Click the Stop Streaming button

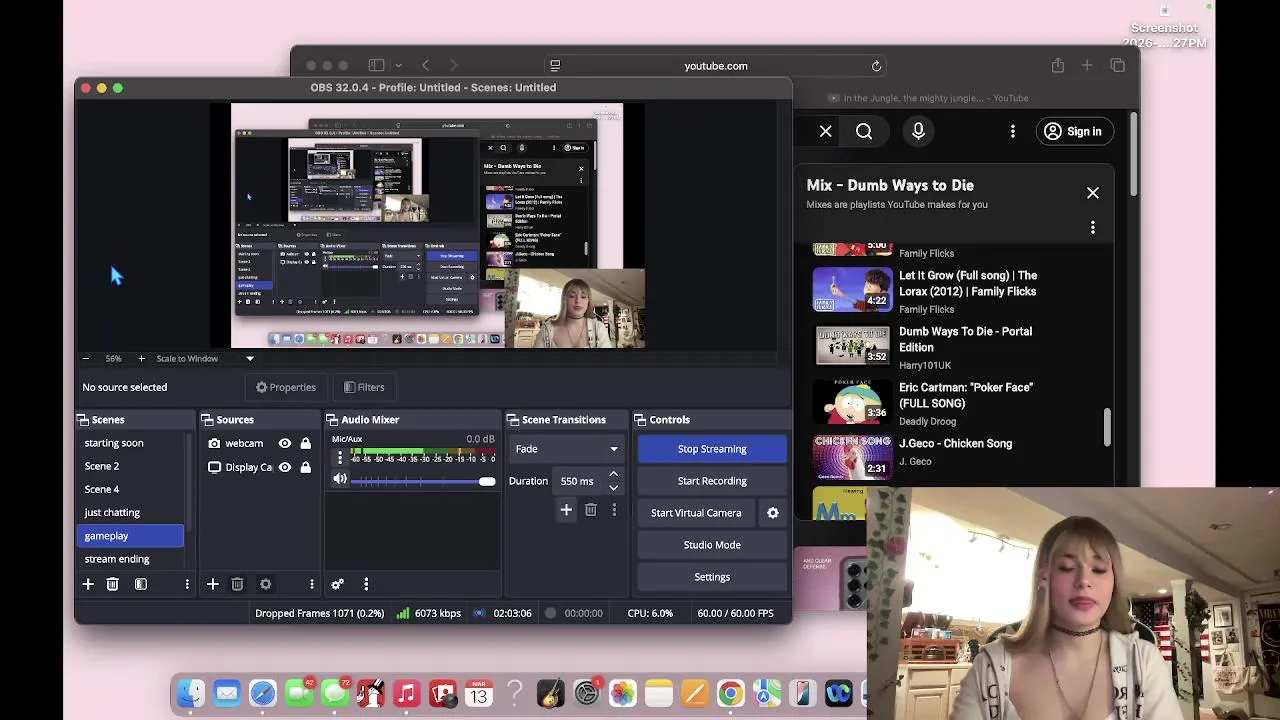(712, 449)
